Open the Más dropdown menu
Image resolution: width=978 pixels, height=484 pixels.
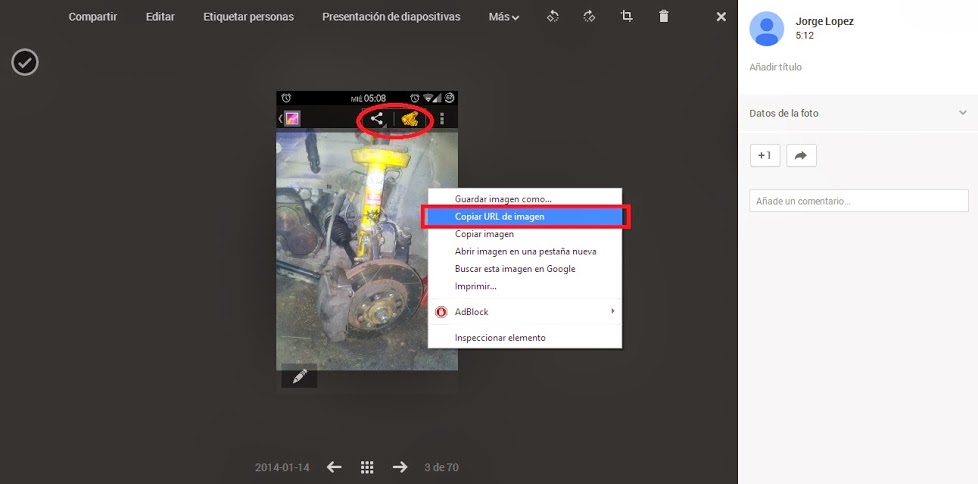(504, 17)
